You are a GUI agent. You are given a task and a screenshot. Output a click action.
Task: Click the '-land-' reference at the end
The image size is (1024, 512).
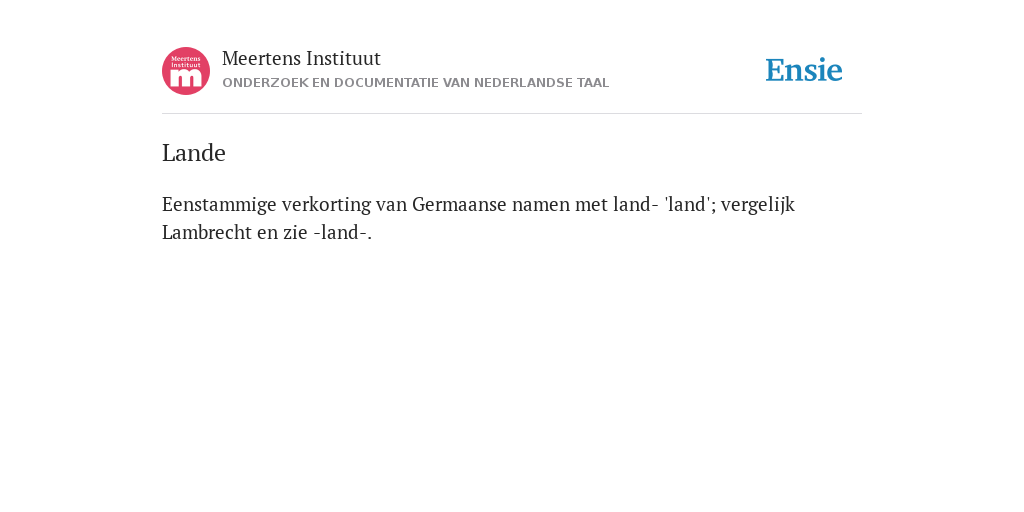342,232
